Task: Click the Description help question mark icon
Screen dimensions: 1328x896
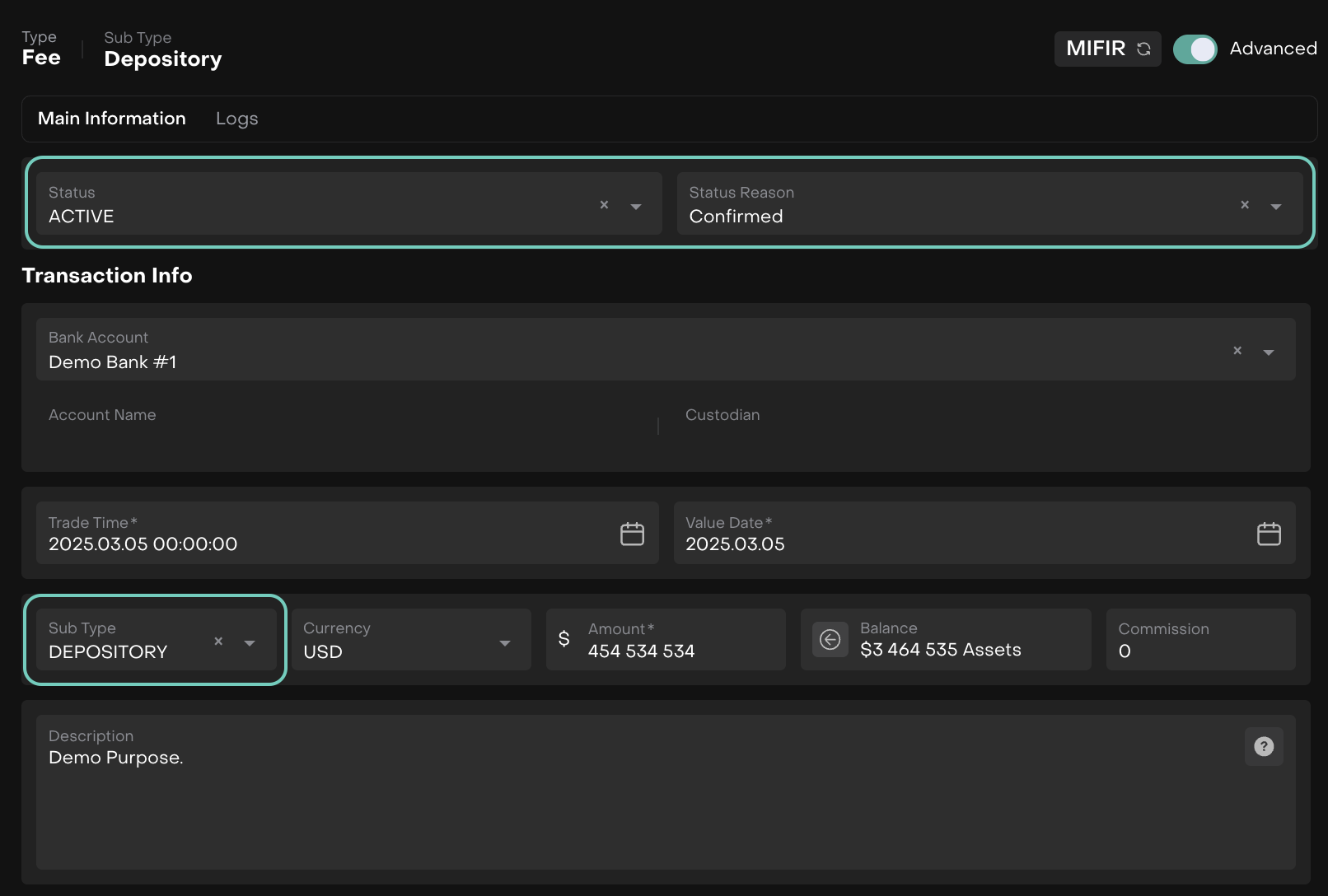Action: 1263,746
